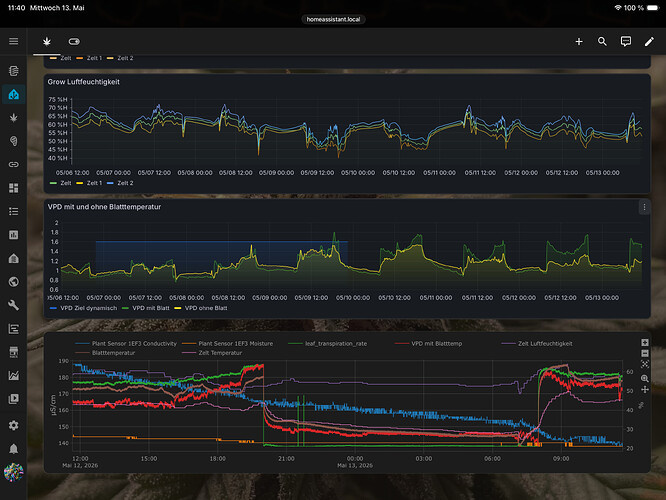666x500 pixels.
Task: Switch to toggle switch view tab
Action: [x=74, y=41]
